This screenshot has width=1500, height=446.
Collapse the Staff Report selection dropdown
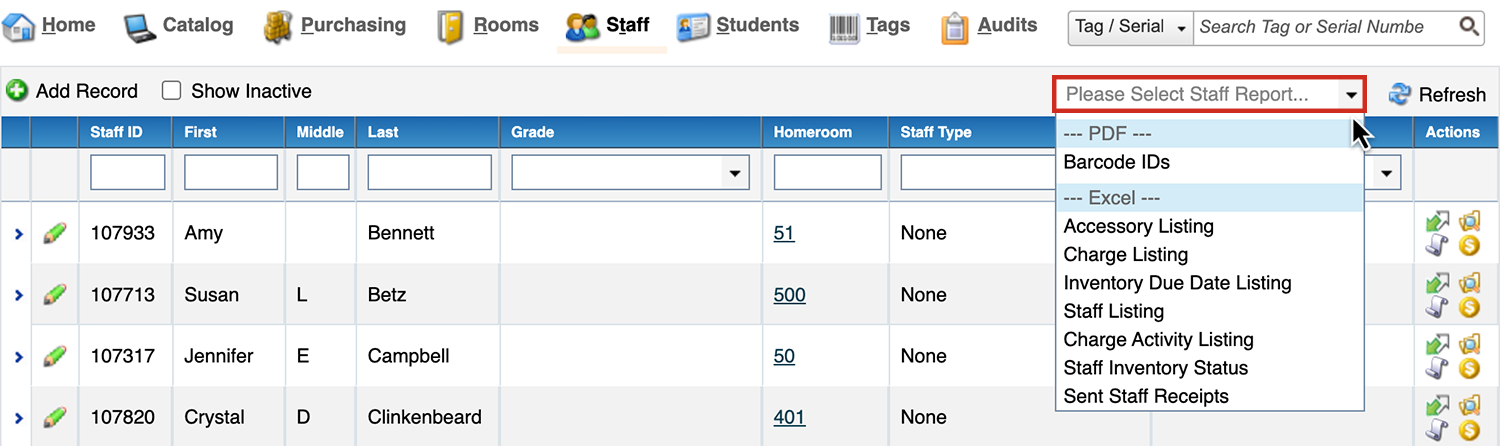(1351, 95)
